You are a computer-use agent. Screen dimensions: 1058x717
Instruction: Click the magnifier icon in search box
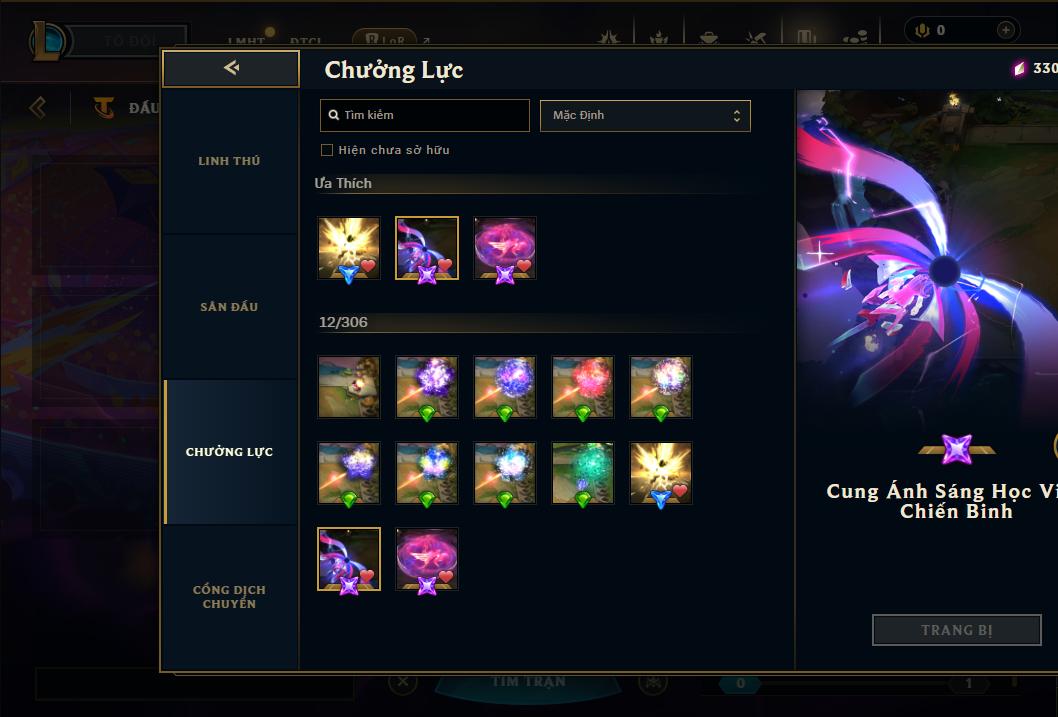(333, 115)
